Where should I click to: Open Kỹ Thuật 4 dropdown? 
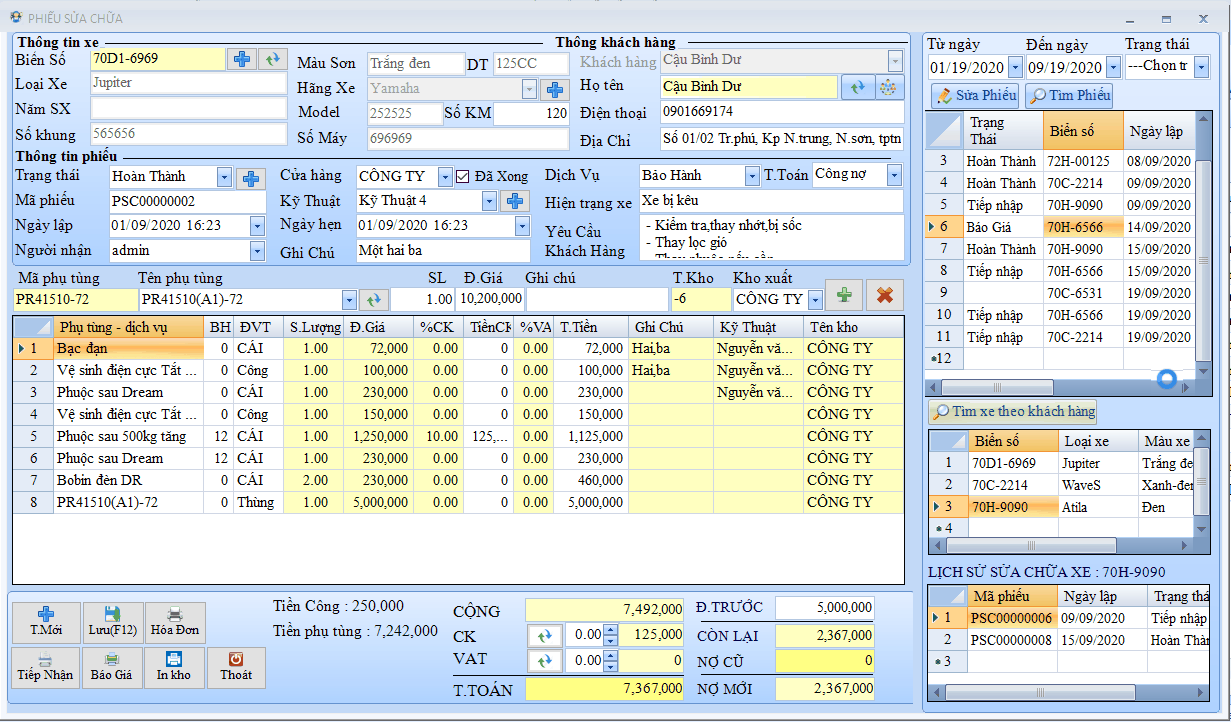489,201
